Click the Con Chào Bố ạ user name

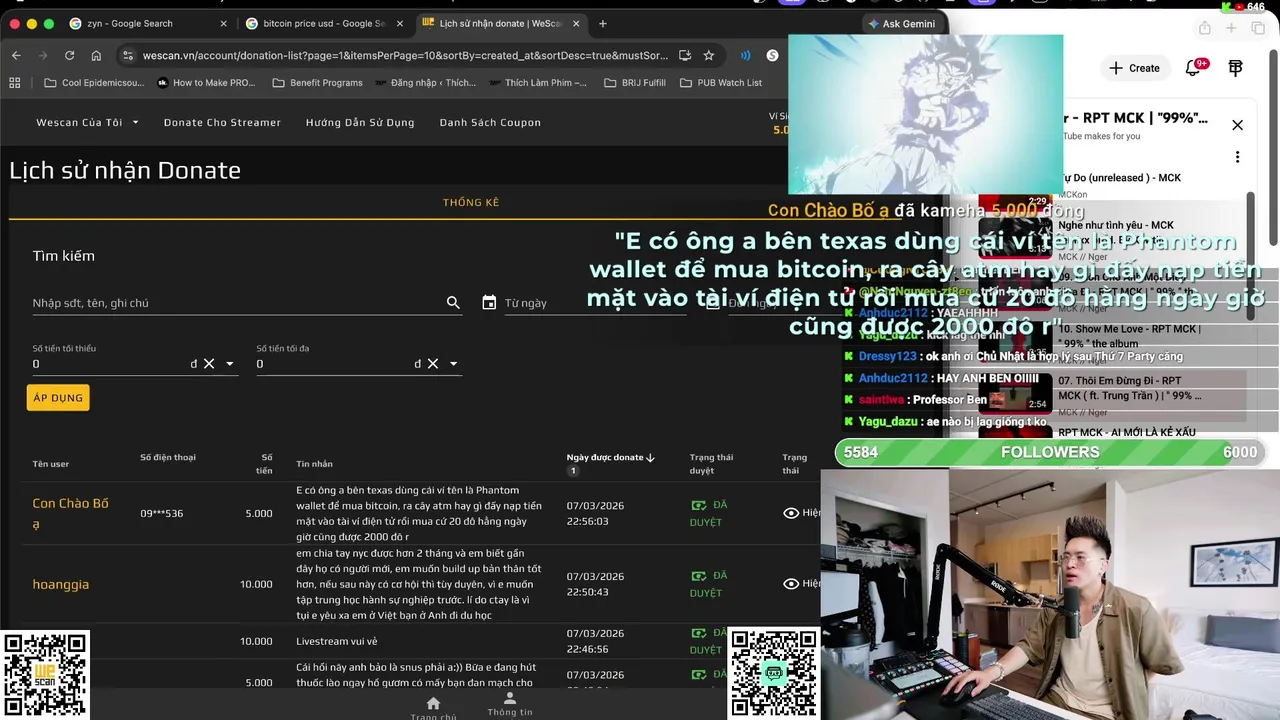(x=70, y=513)
